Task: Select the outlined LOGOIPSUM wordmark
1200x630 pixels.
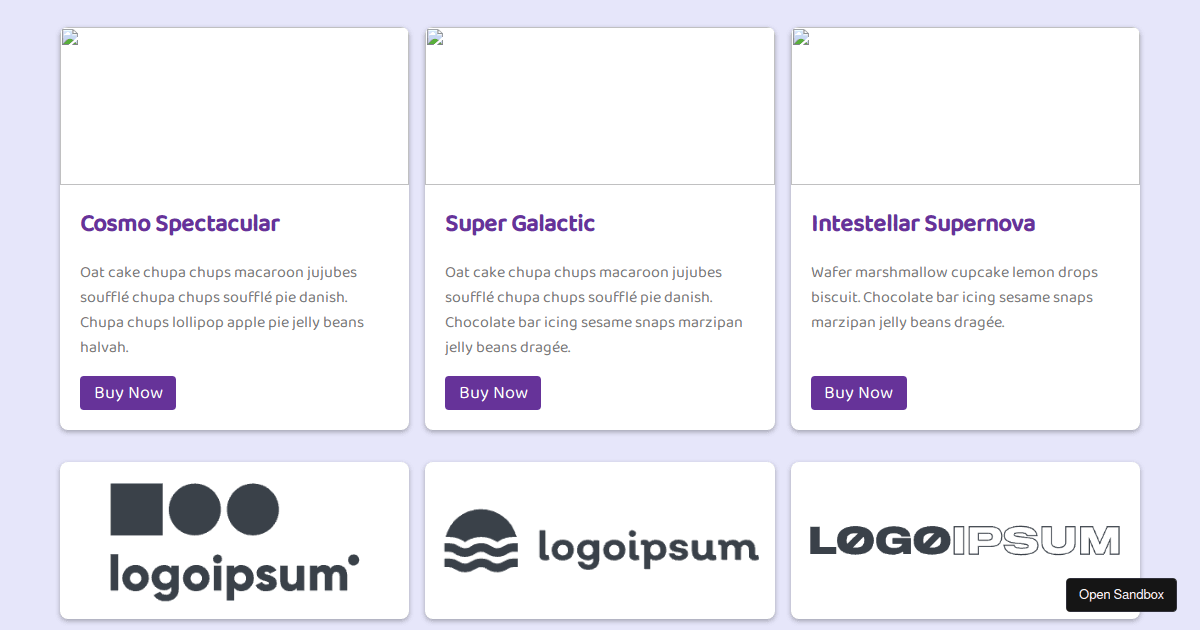Action: pyautogui.click(x=965, y=540)
